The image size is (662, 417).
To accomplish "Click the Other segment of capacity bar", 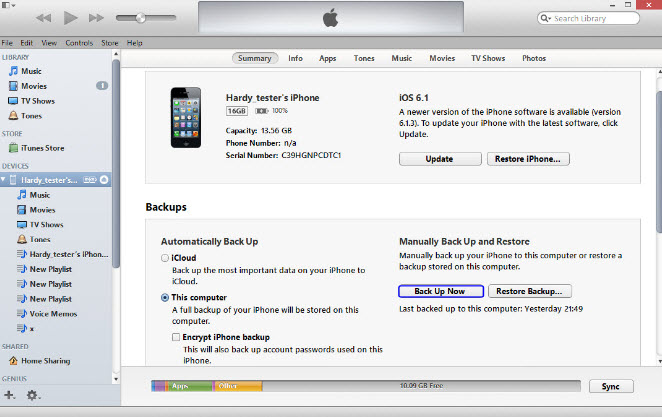I will 238,386.
